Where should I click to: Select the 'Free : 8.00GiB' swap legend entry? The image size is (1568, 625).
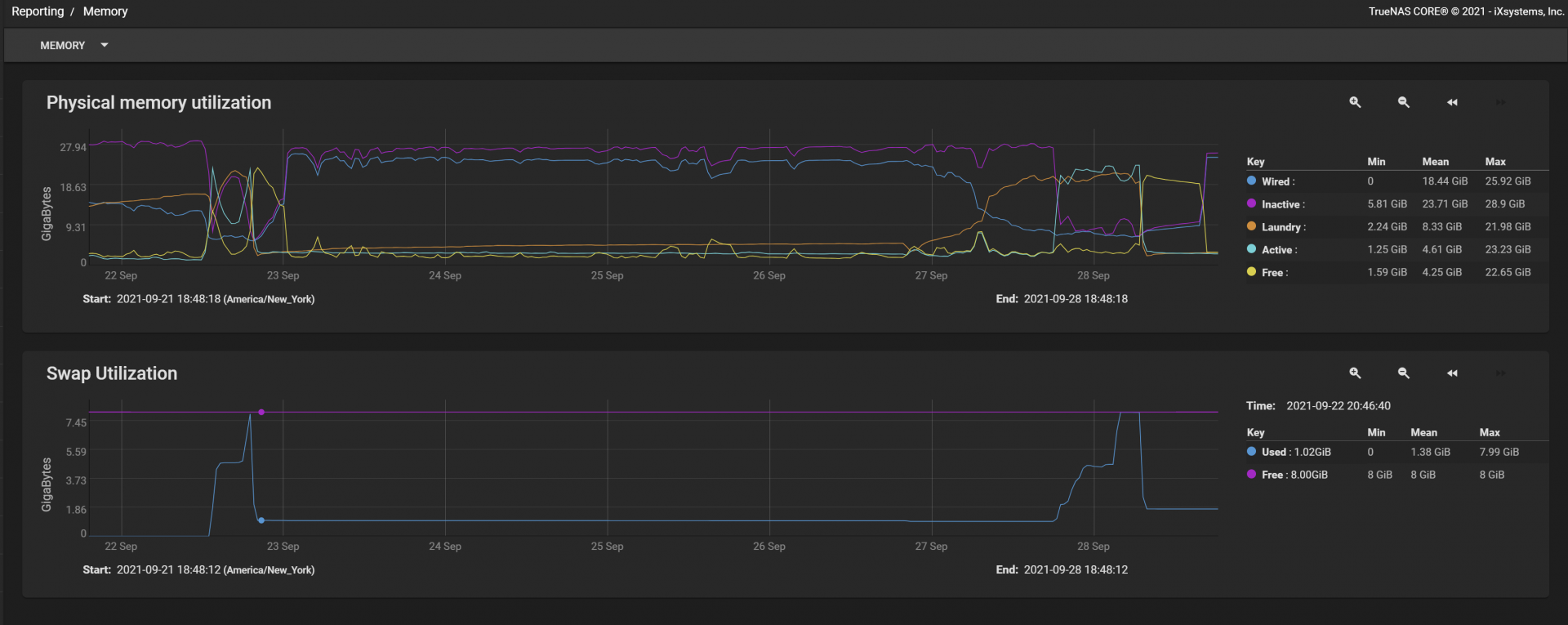(x=1294, y=475)
